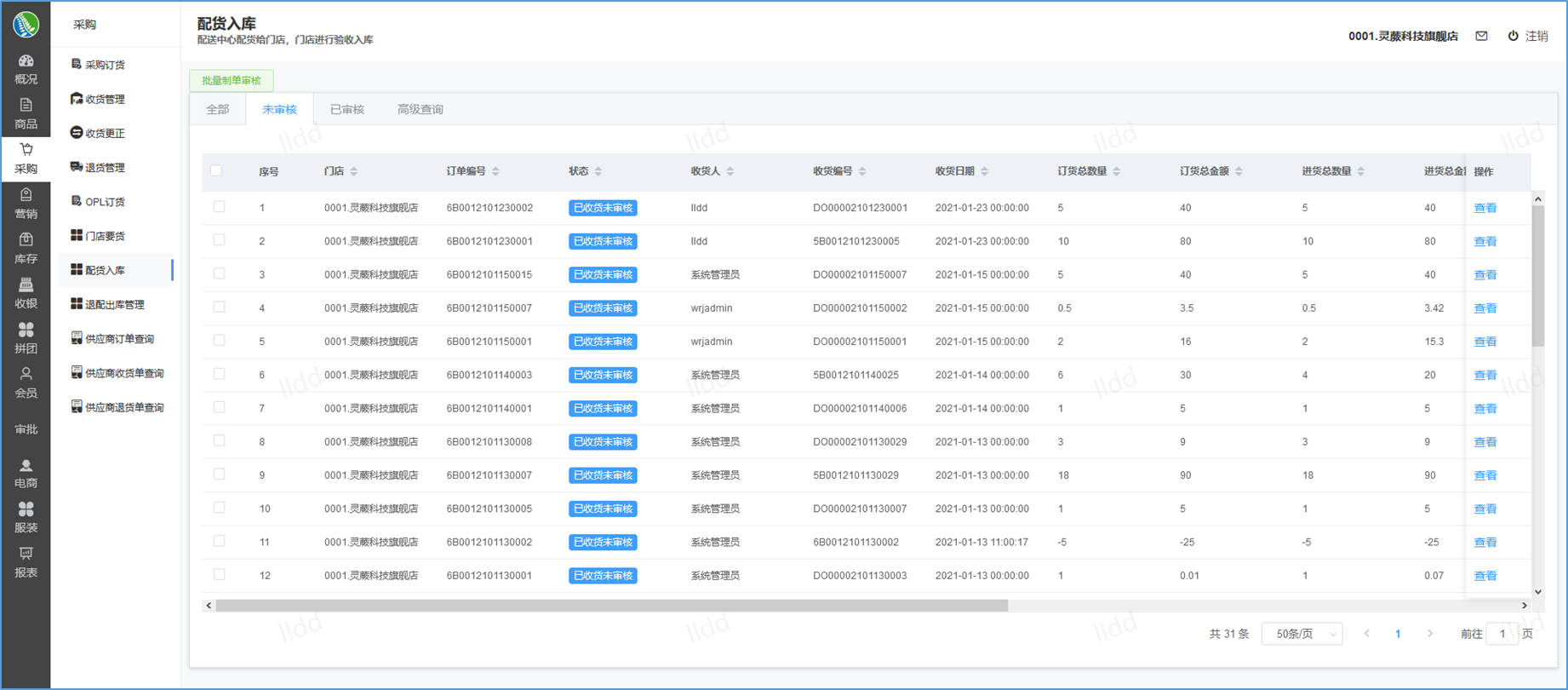Open the 会员 member sidebar icon
Viewport: 1568px width, 690px height.
coord(26,375)
